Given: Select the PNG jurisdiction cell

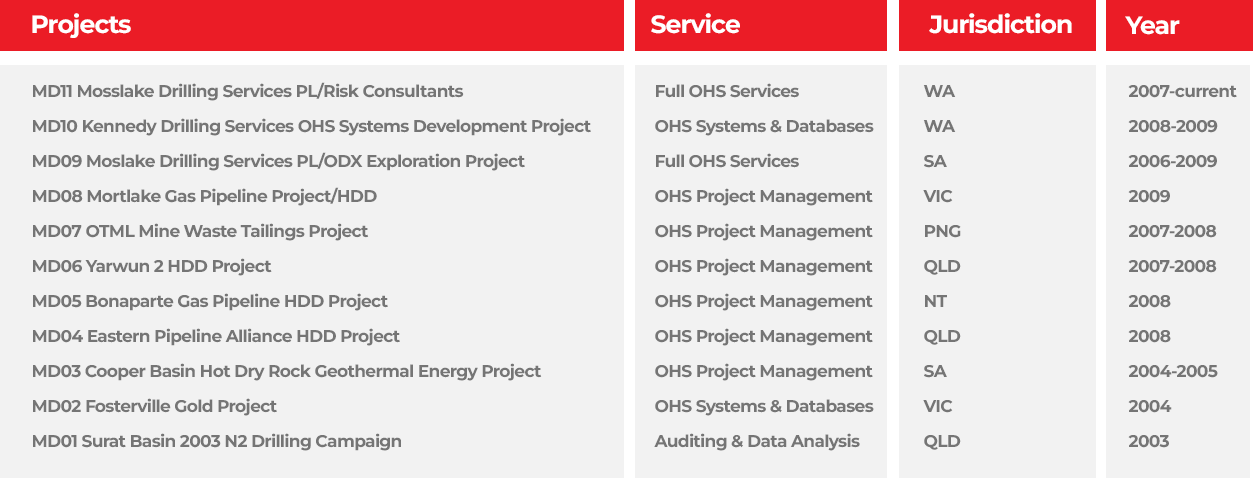Looking at the screenshot, I should (x=942, y=231).
